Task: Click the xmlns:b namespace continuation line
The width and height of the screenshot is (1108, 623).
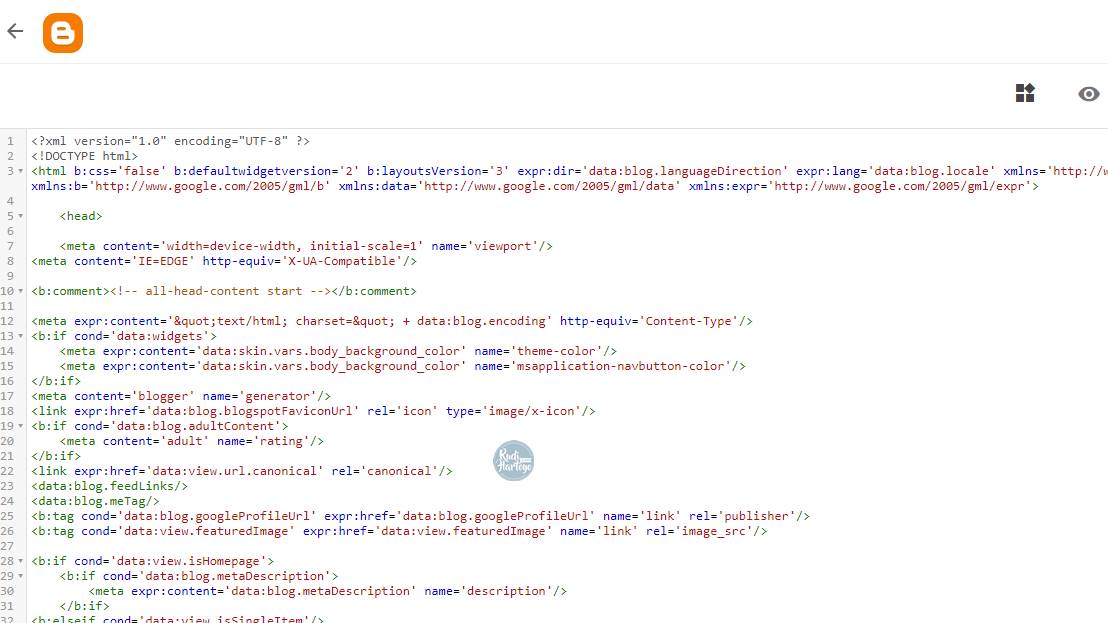Action: tap(535, 186)
